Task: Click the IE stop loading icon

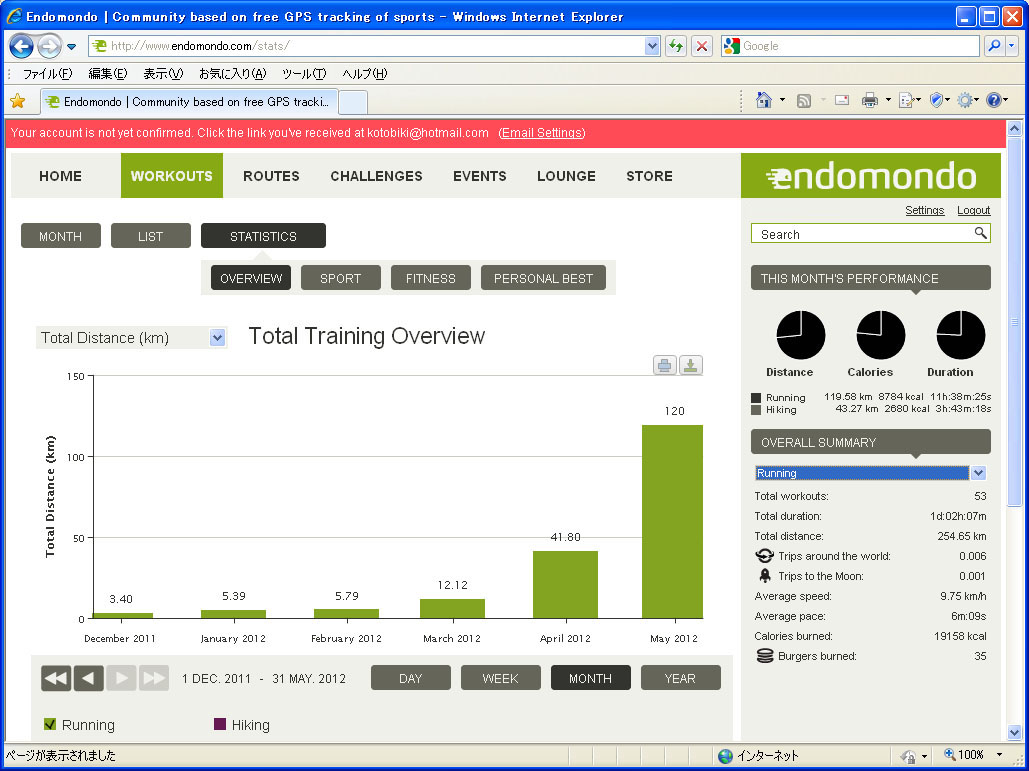Action: [x=703, y=46]
